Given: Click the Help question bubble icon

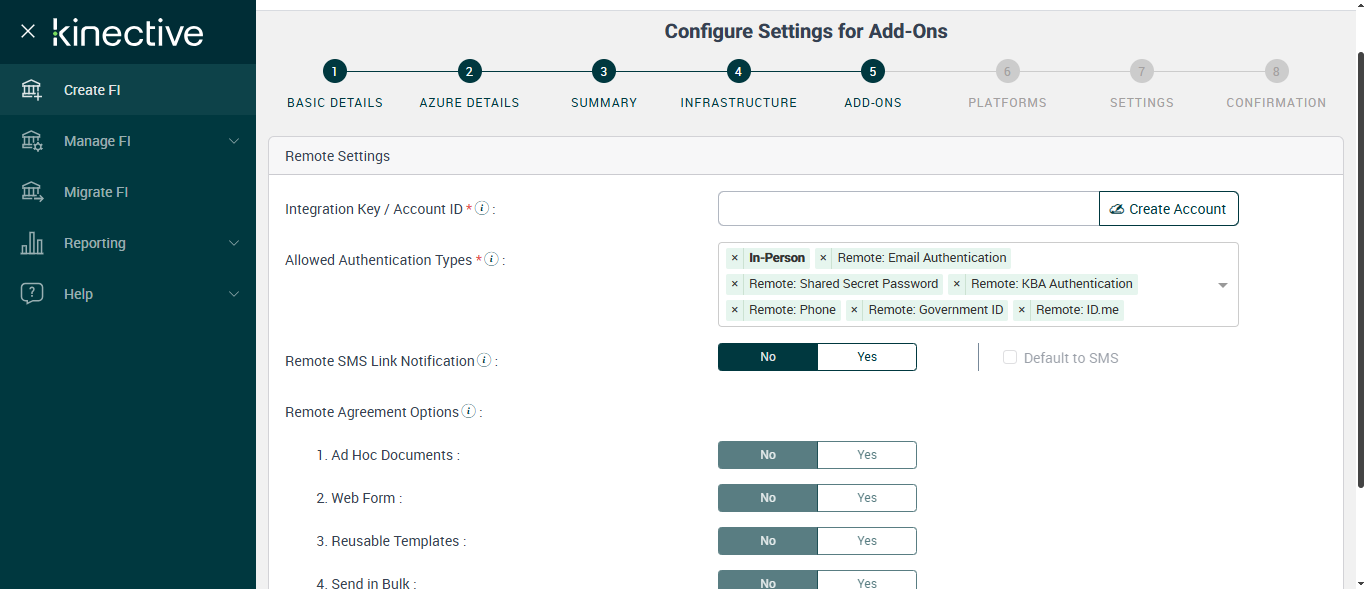Looking at the screenshot, I should (x=32, y=294).
